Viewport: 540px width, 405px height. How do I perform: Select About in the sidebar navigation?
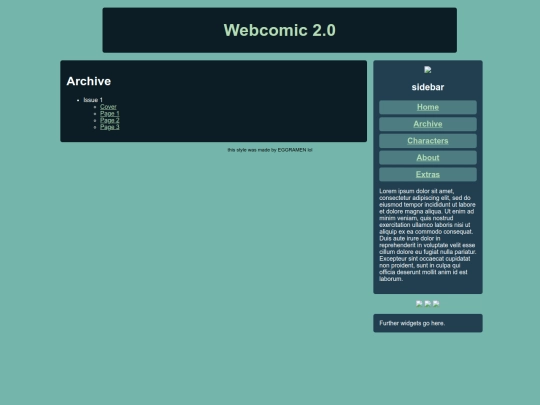(428, 158)
